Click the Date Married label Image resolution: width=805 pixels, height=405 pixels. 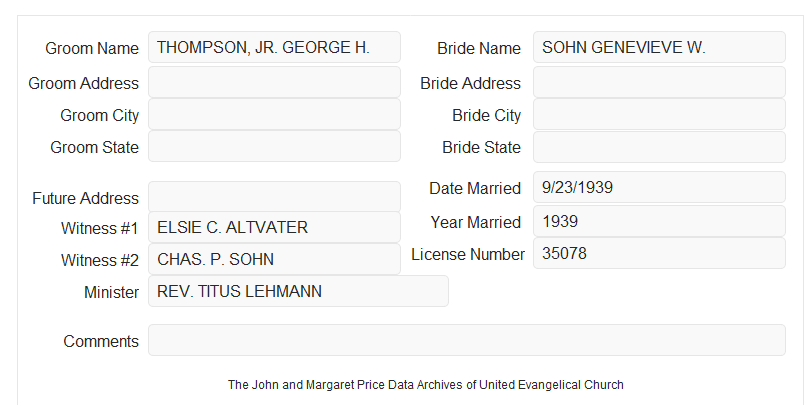tap(475, 188)
